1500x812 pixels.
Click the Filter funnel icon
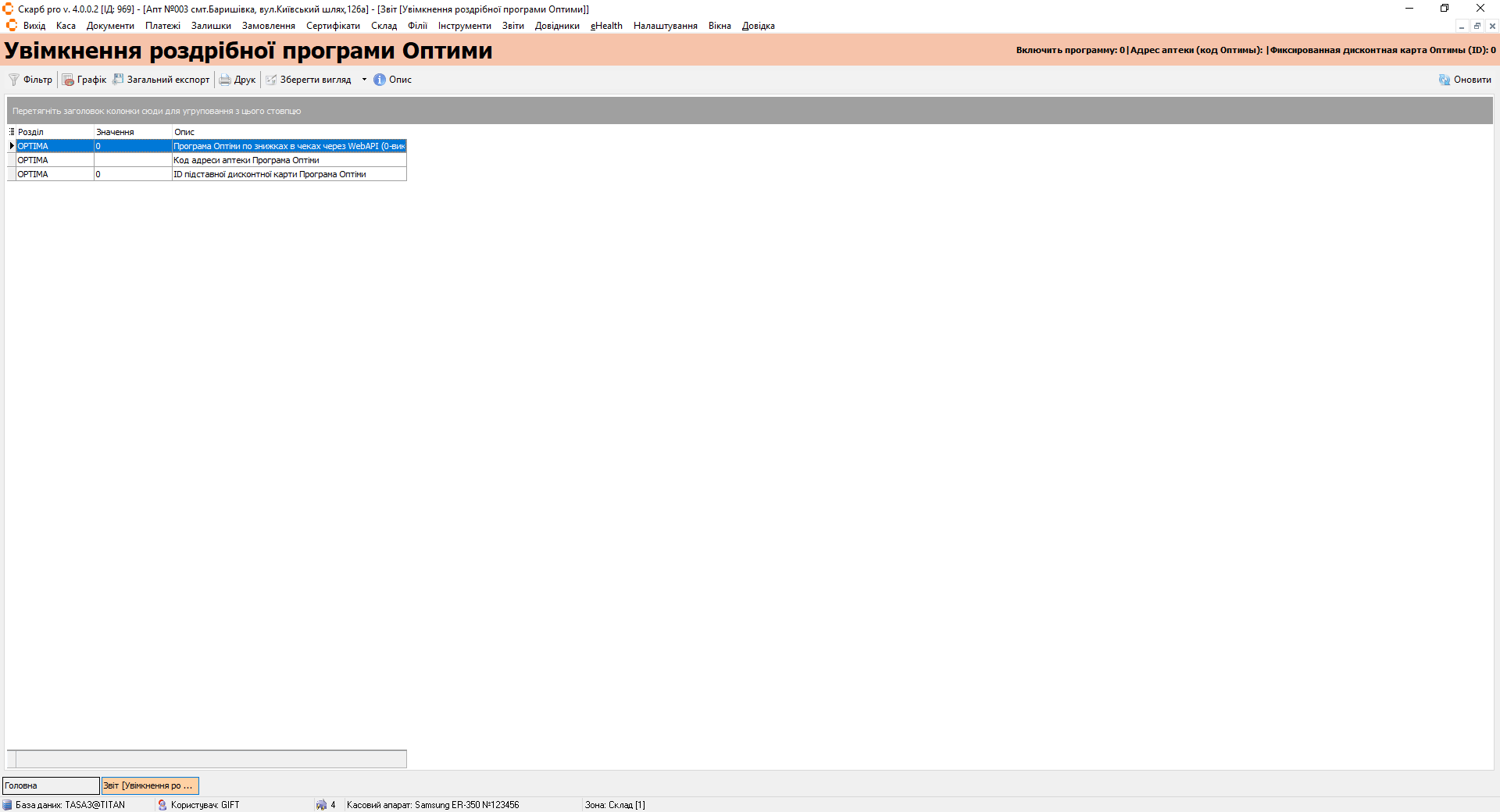tap(14, 80)
